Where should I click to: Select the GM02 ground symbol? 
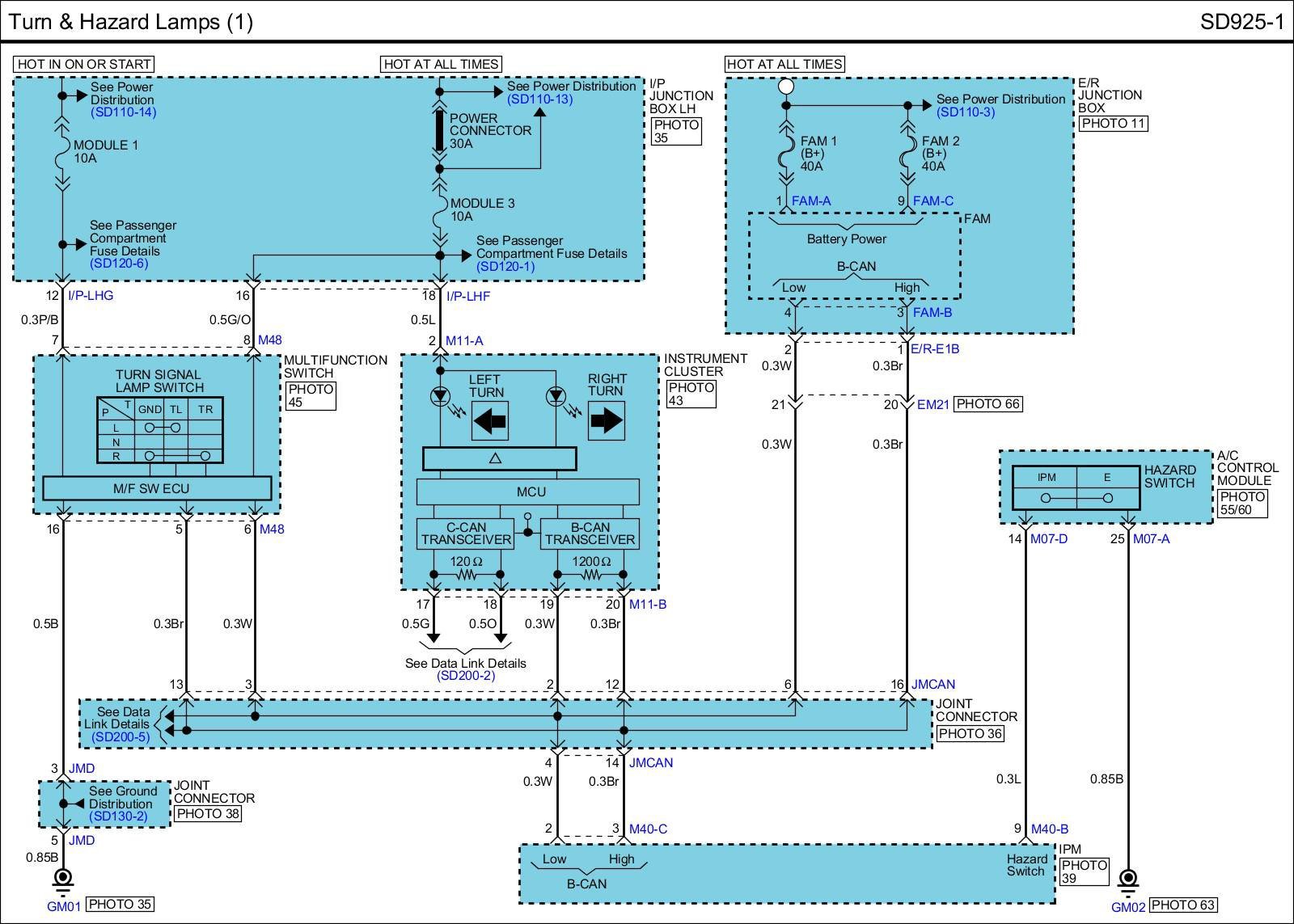coord(1127,880)
